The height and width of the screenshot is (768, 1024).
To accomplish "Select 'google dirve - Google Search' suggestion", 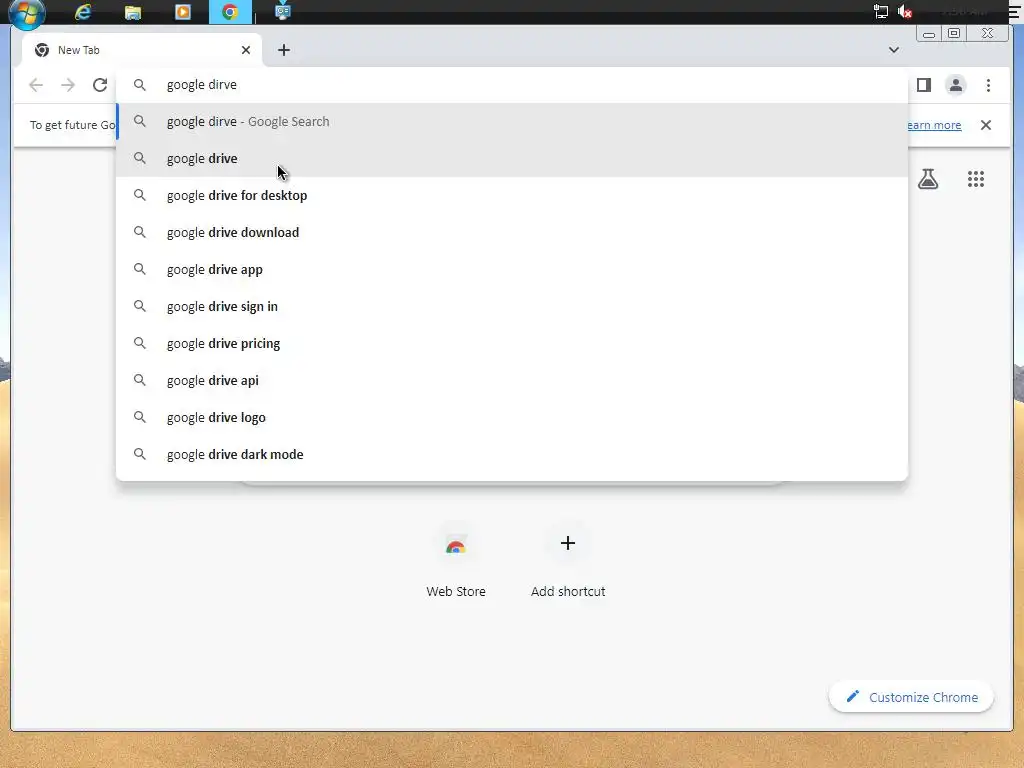I will [511, 121].
